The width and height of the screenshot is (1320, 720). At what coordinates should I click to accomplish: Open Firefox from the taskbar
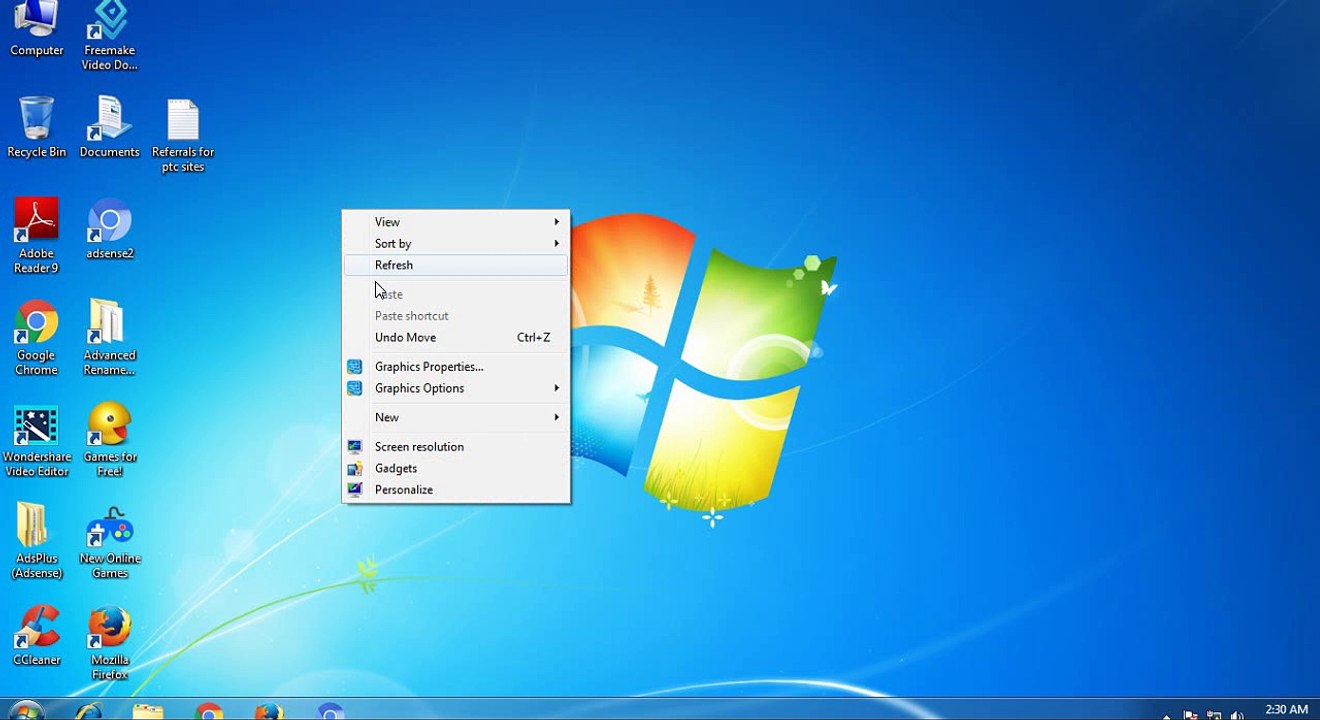[268, 711]
